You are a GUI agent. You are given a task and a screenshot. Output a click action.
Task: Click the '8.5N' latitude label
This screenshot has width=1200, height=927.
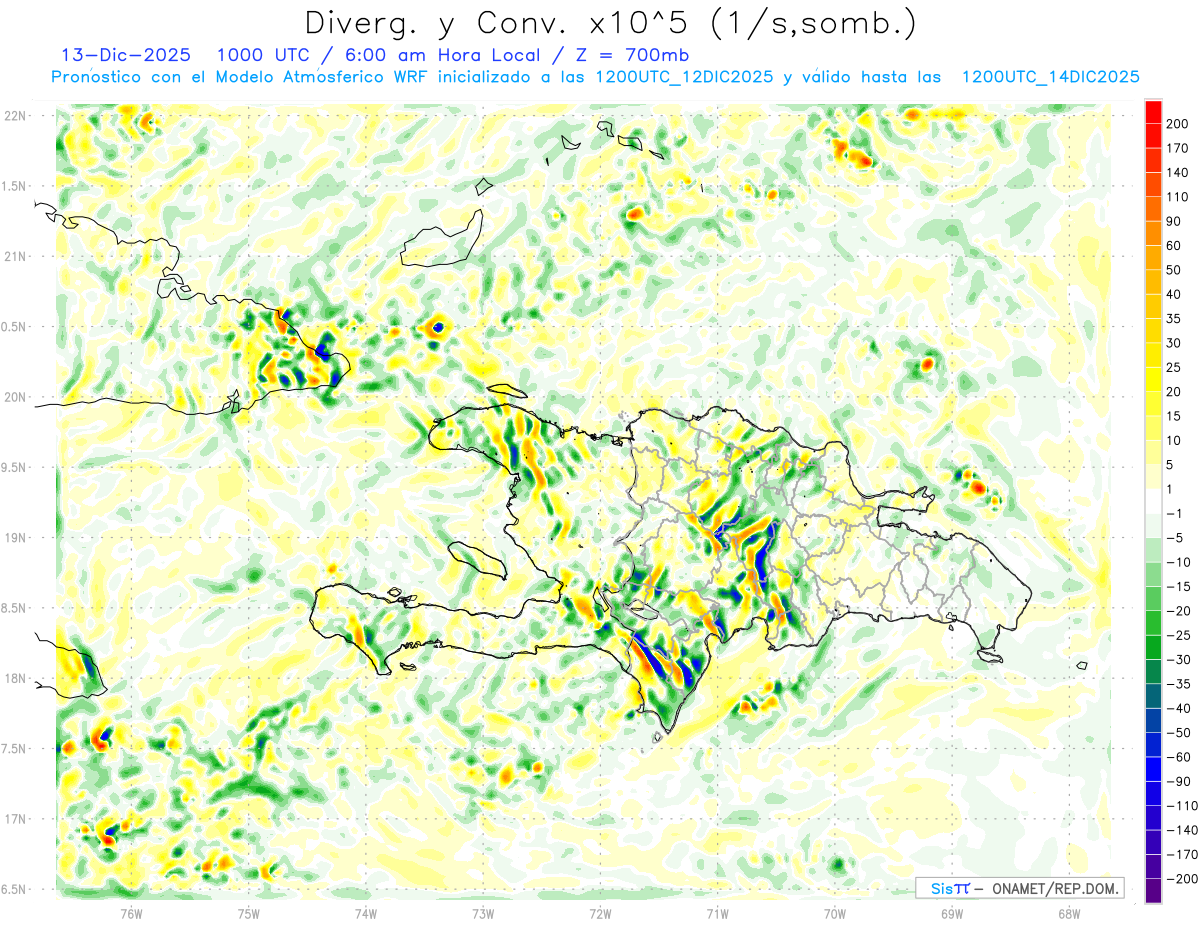pos(15,608)
